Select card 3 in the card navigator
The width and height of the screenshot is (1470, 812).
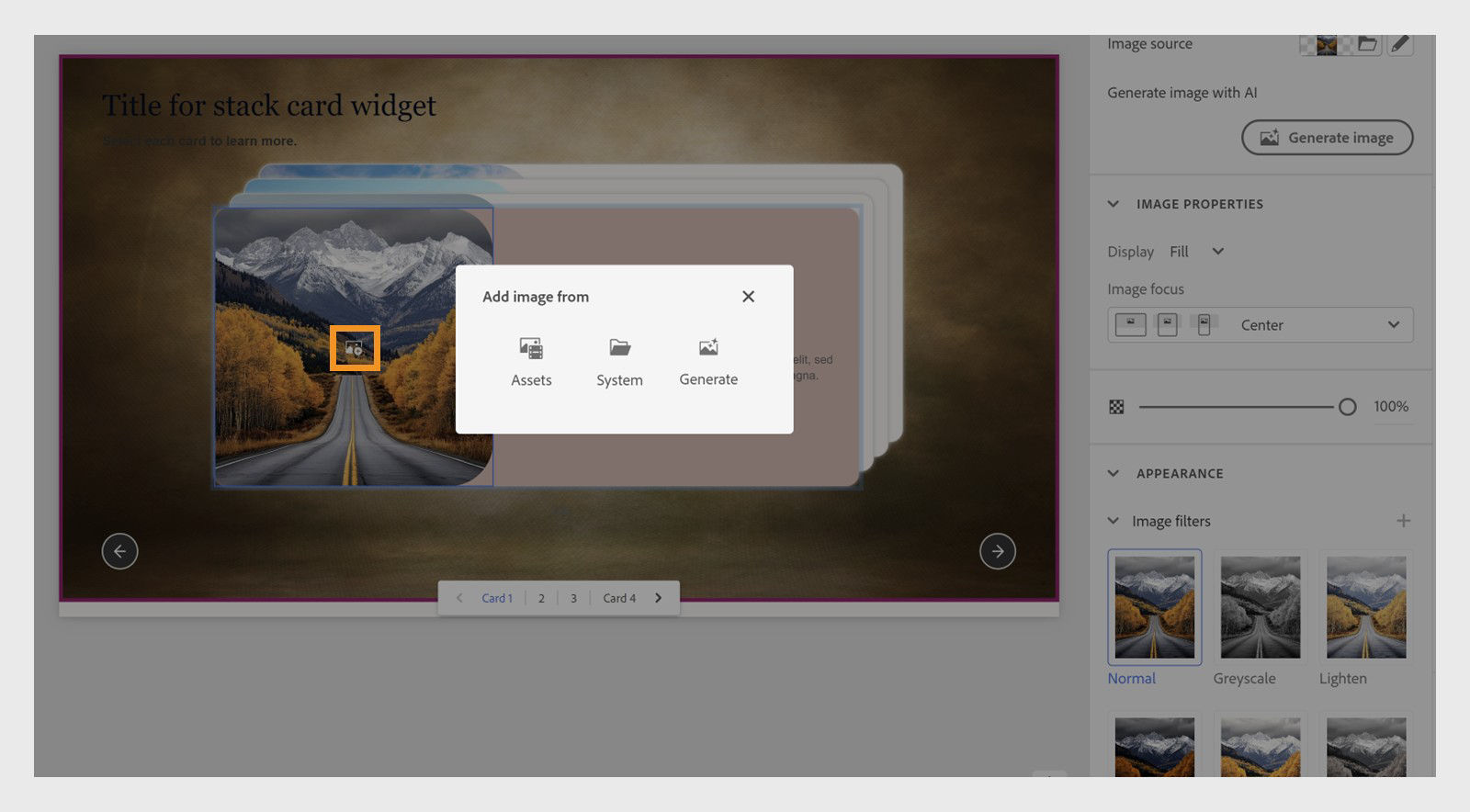coord(573,598)
